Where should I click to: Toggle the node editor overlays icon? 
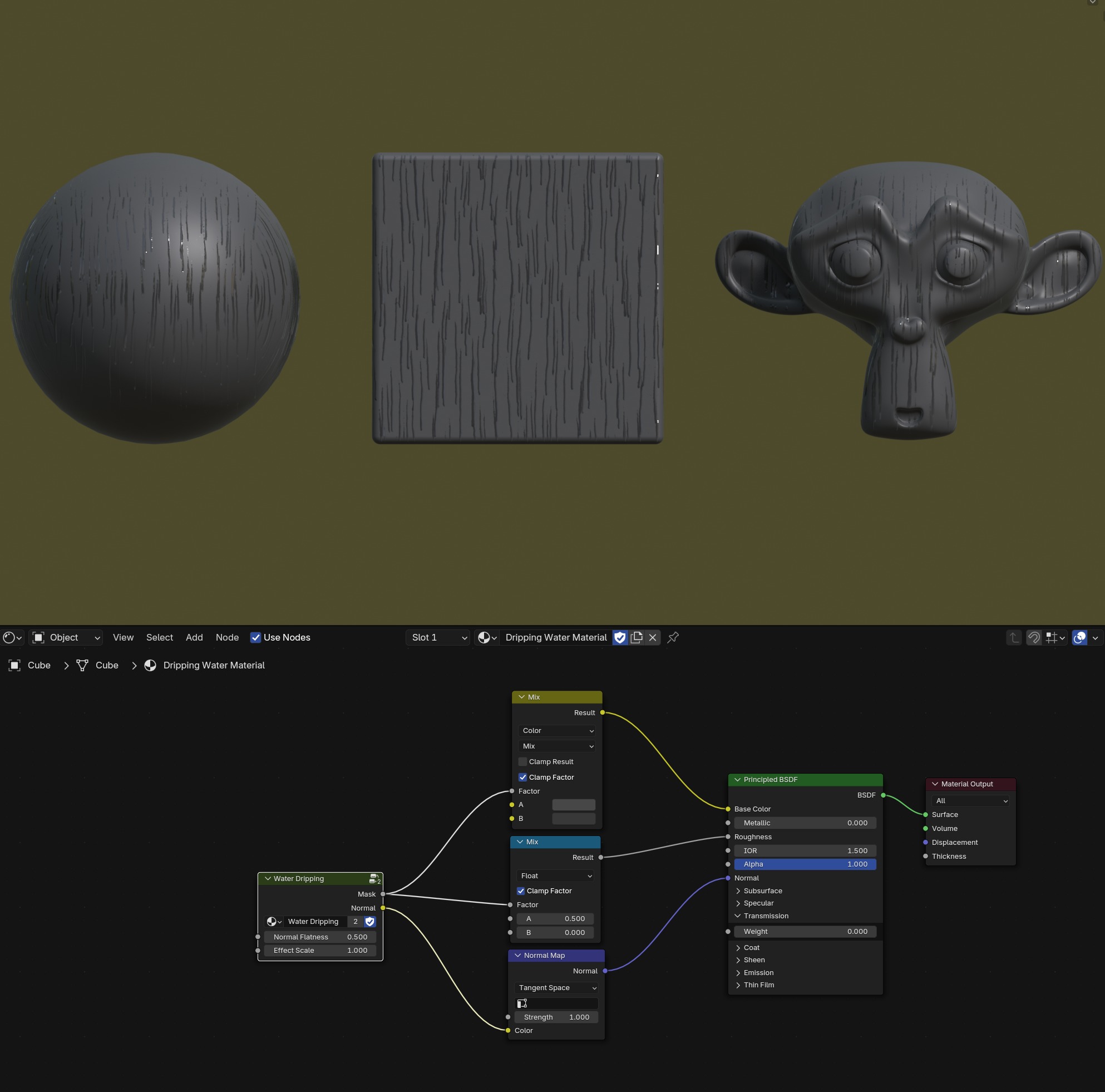pos(1079,637)
